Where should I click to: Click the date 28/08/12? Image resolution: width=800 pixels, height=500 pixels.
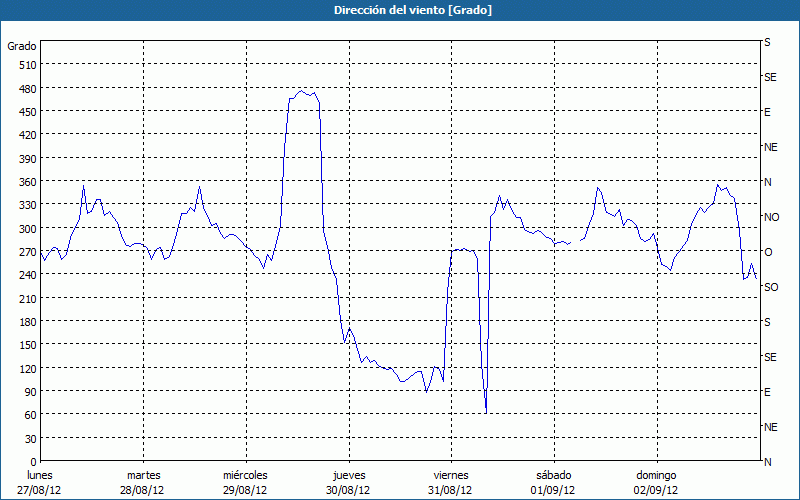click(x=142, y=490)
